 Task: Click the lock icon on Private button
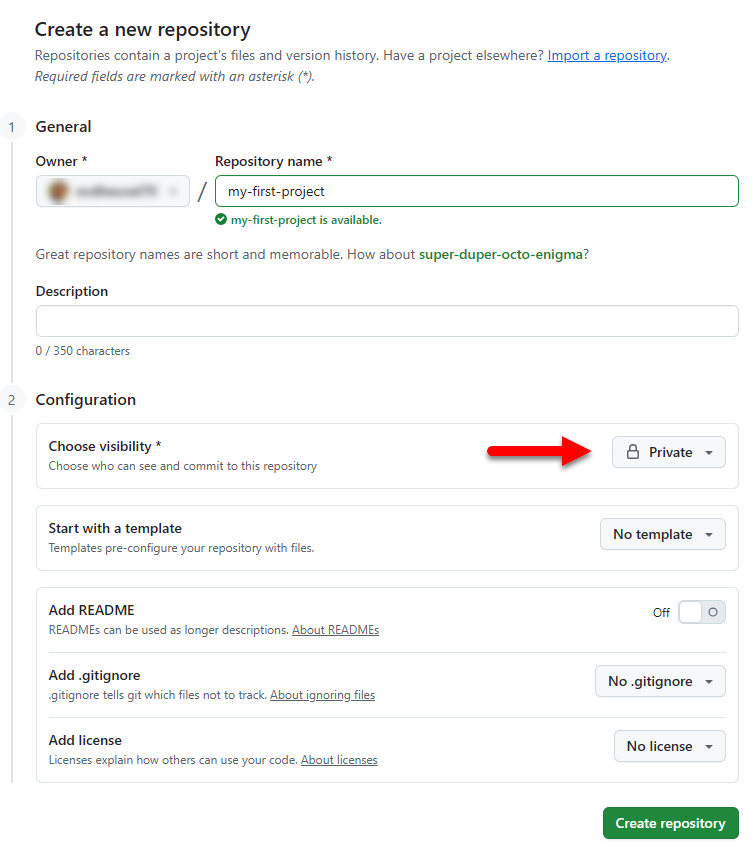point(632,452)
